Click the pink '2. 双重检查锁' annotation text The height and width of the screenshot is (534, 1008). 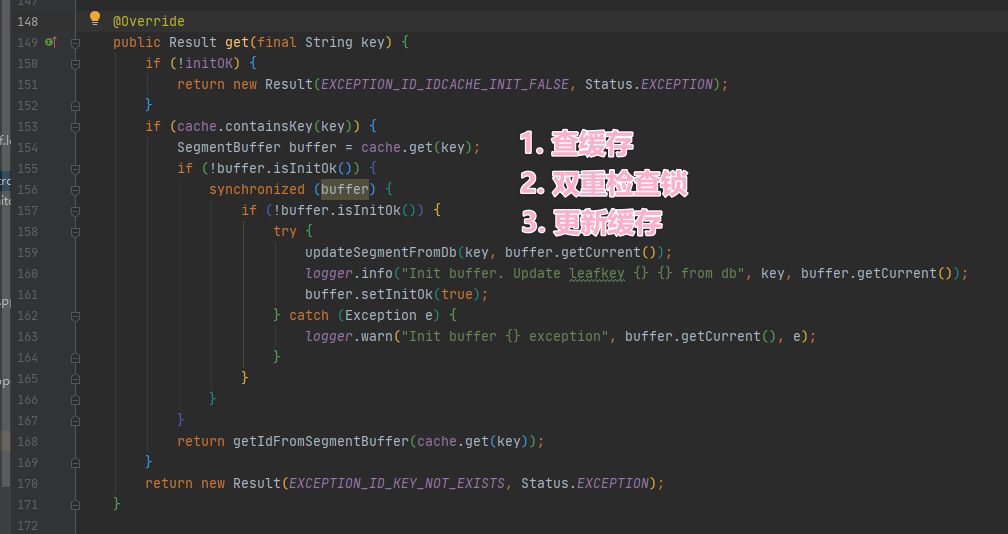click(604, 183)
